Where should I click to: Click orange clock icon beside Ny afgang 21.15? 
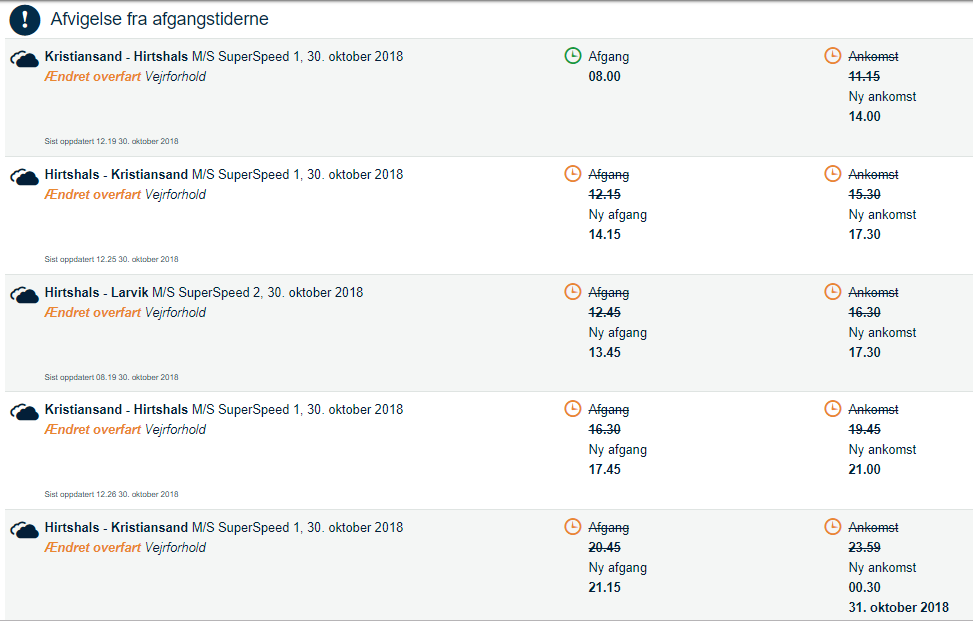click(x=573, y=527)
